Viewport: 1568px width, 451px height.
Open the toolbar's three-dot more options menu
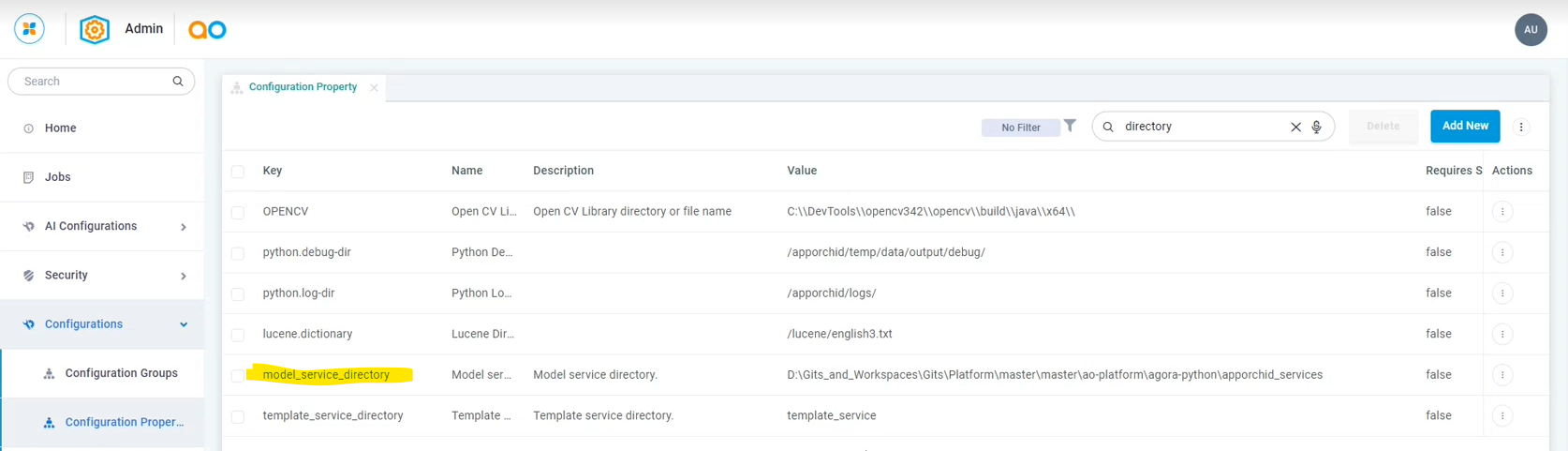coord(1521,127)
